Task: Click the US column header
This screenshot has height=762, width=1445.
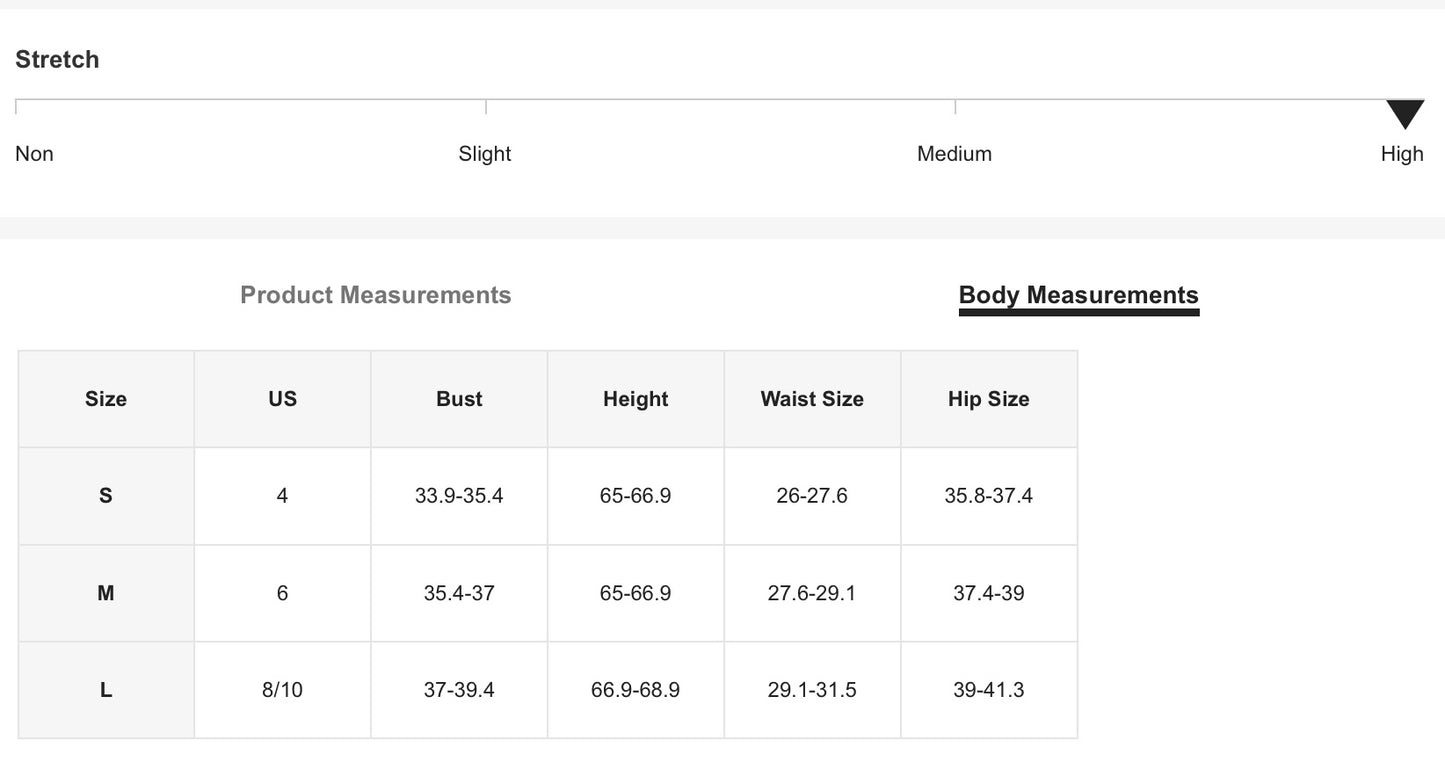Action: coord(282,399)
